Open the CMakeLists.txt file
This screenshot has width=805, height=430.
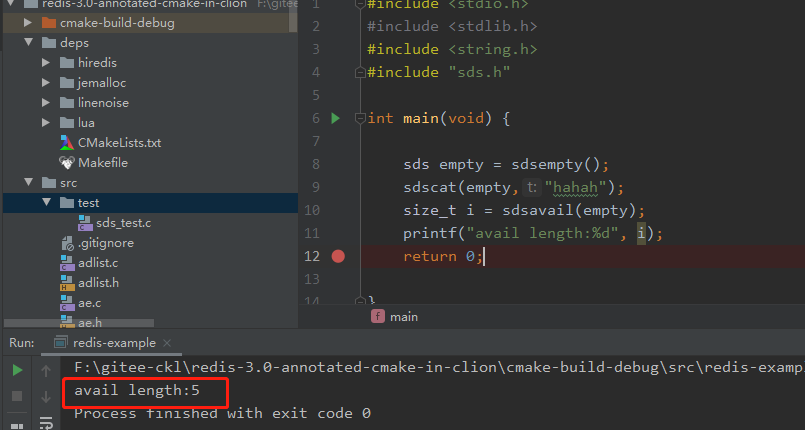click(118, 142)
